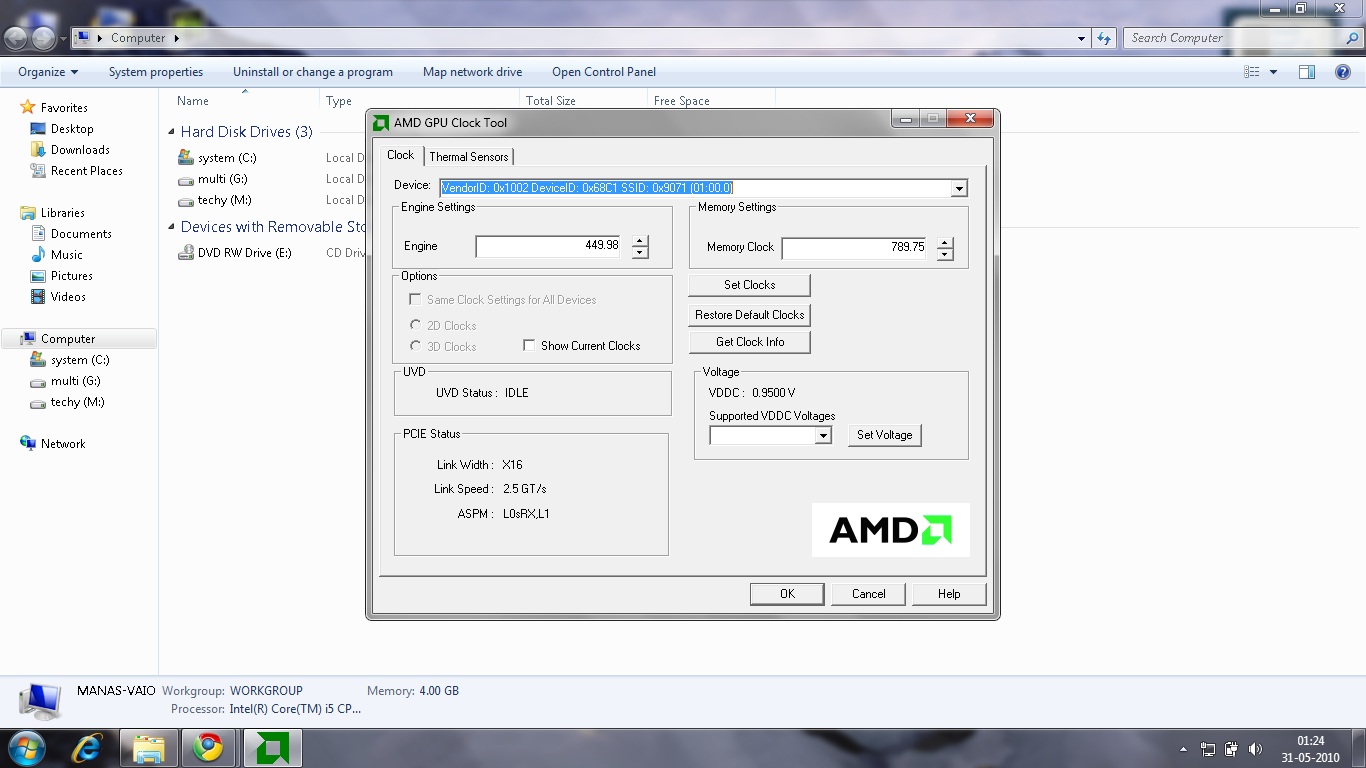Click the Cancel button
1366x768 pixels.
[x=869, y=594]
